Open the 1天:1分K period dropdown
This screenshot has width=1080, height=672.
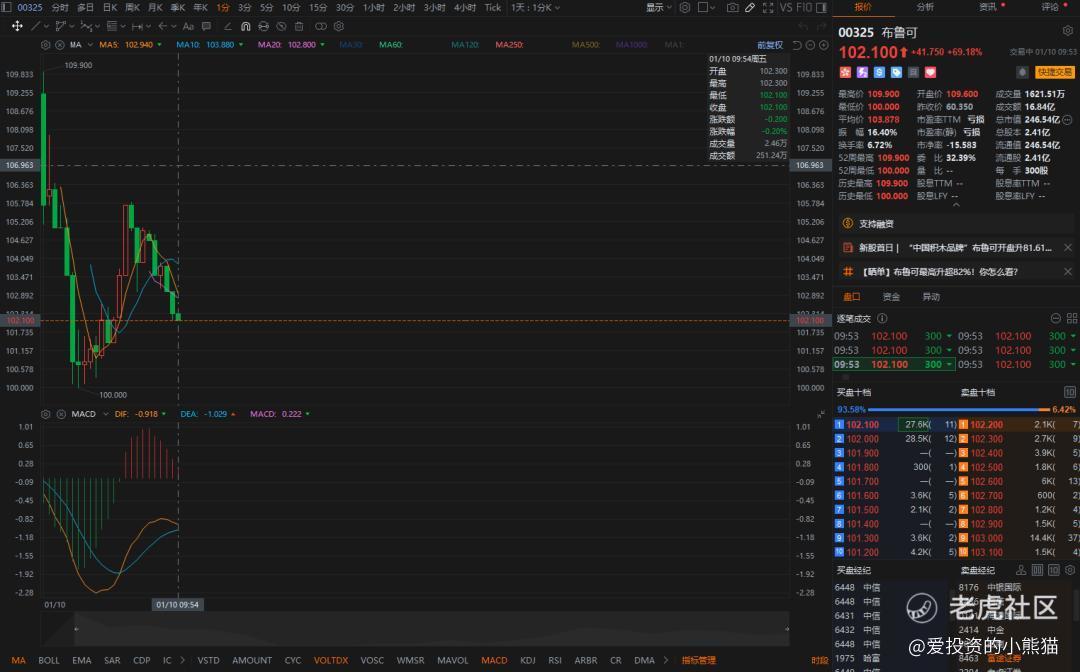tap(536, 7)
